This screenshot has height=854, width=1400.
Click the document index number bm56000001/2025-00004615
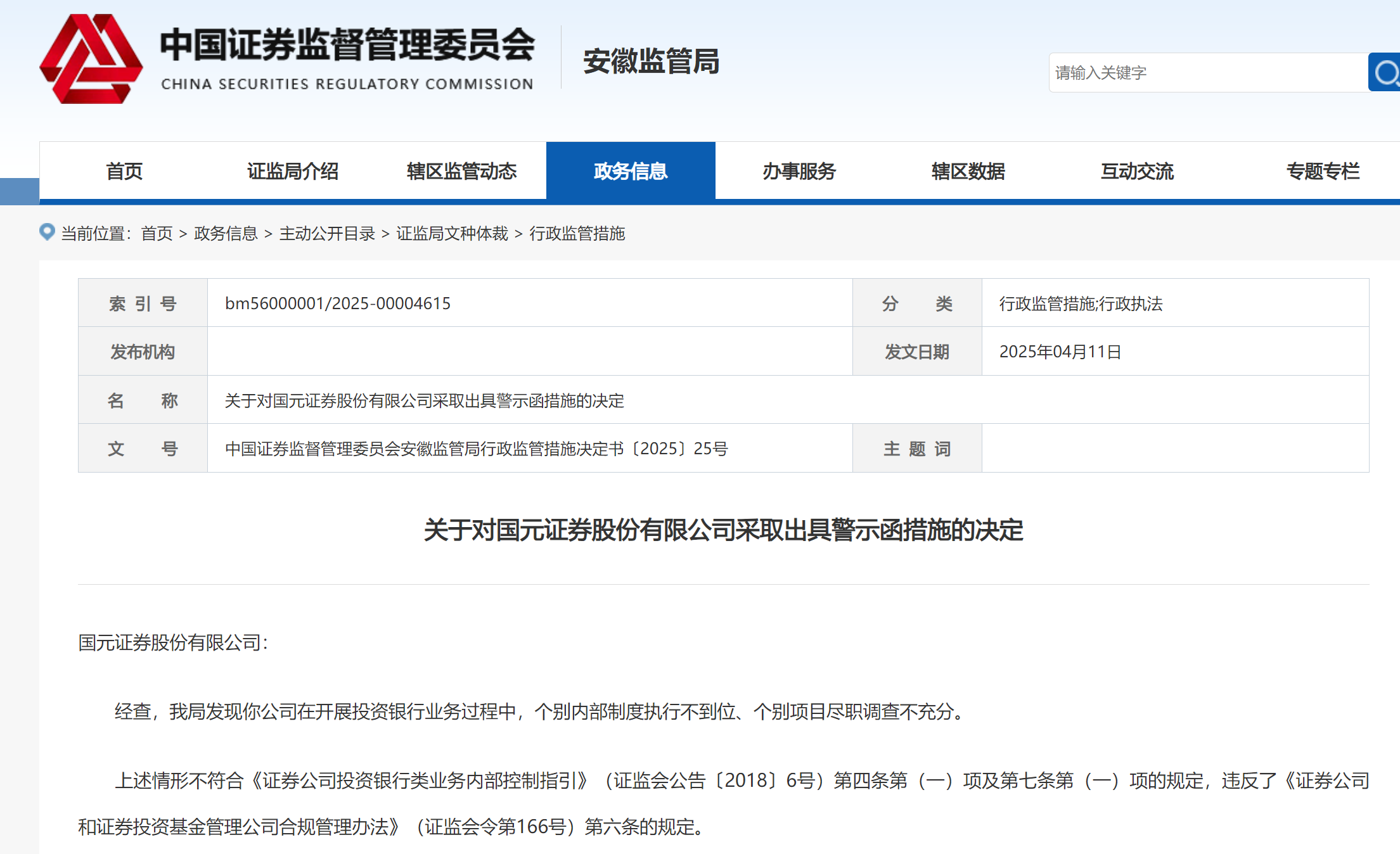point(338,303)
